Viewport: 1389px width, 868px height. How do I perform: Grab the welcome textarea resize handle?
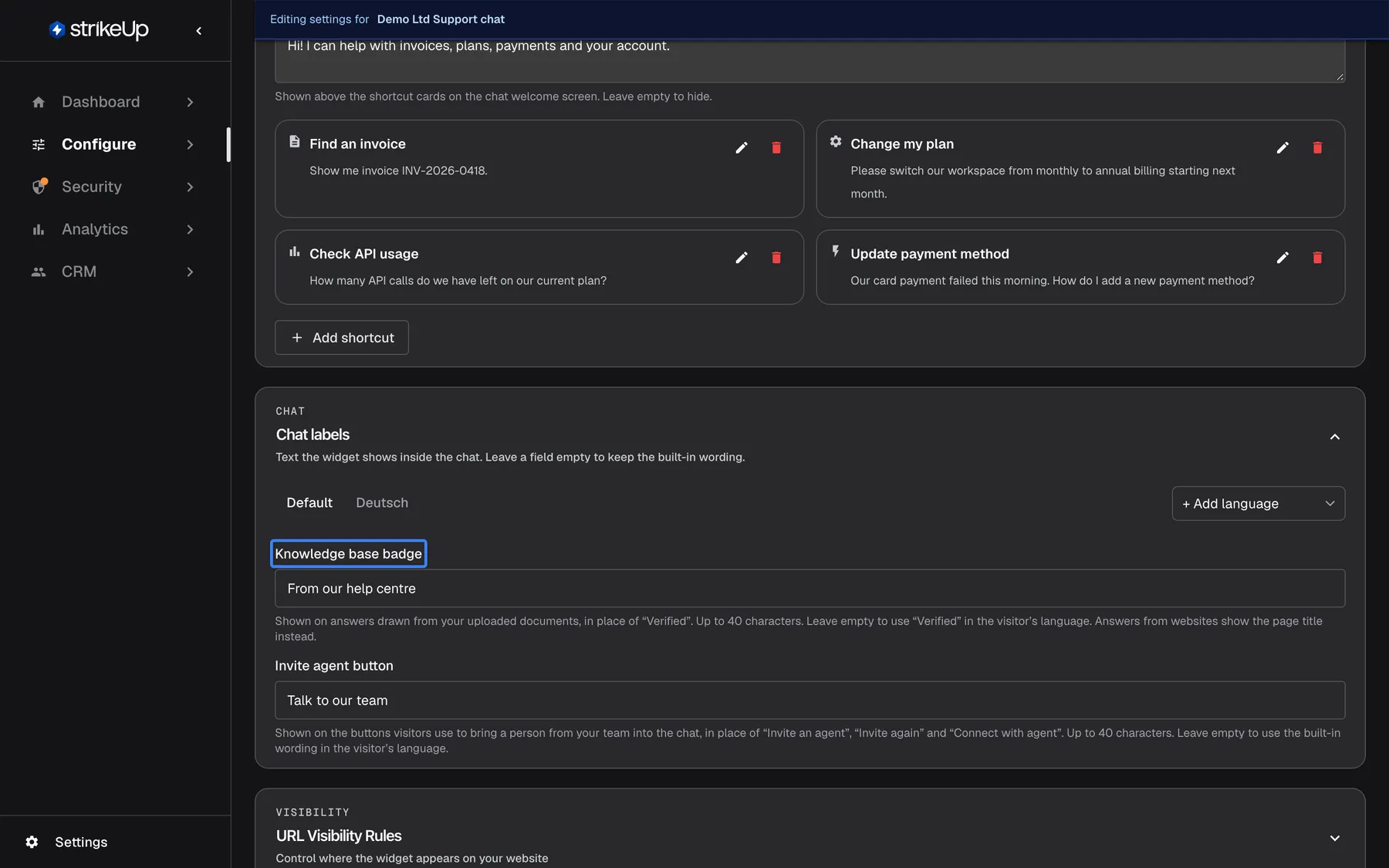click(1340, 77)
